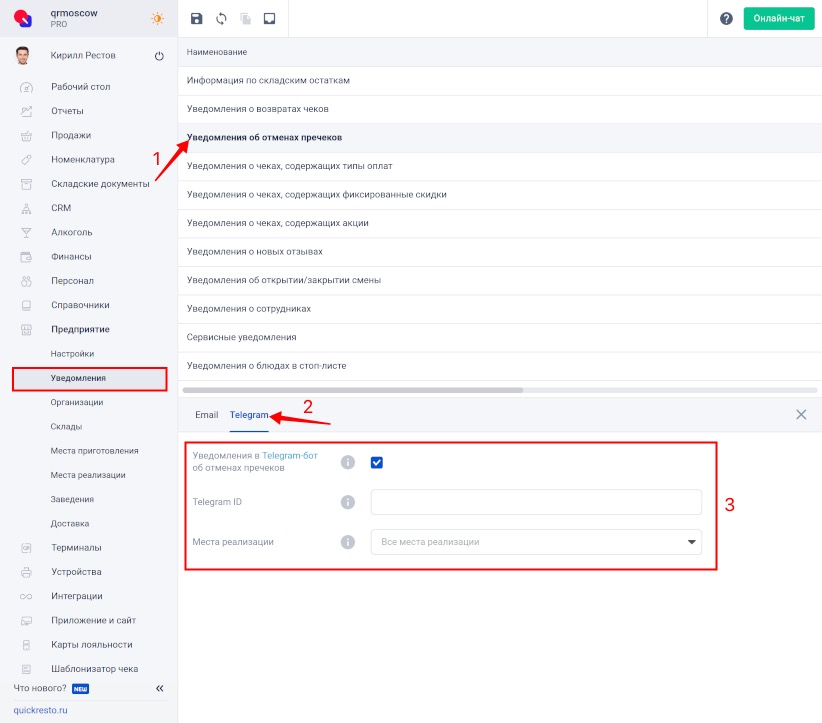Screen dimensions: 822x723
Task: Open Карты лояльности menu item
Action: pyautogui.click(x=92, y=644)
